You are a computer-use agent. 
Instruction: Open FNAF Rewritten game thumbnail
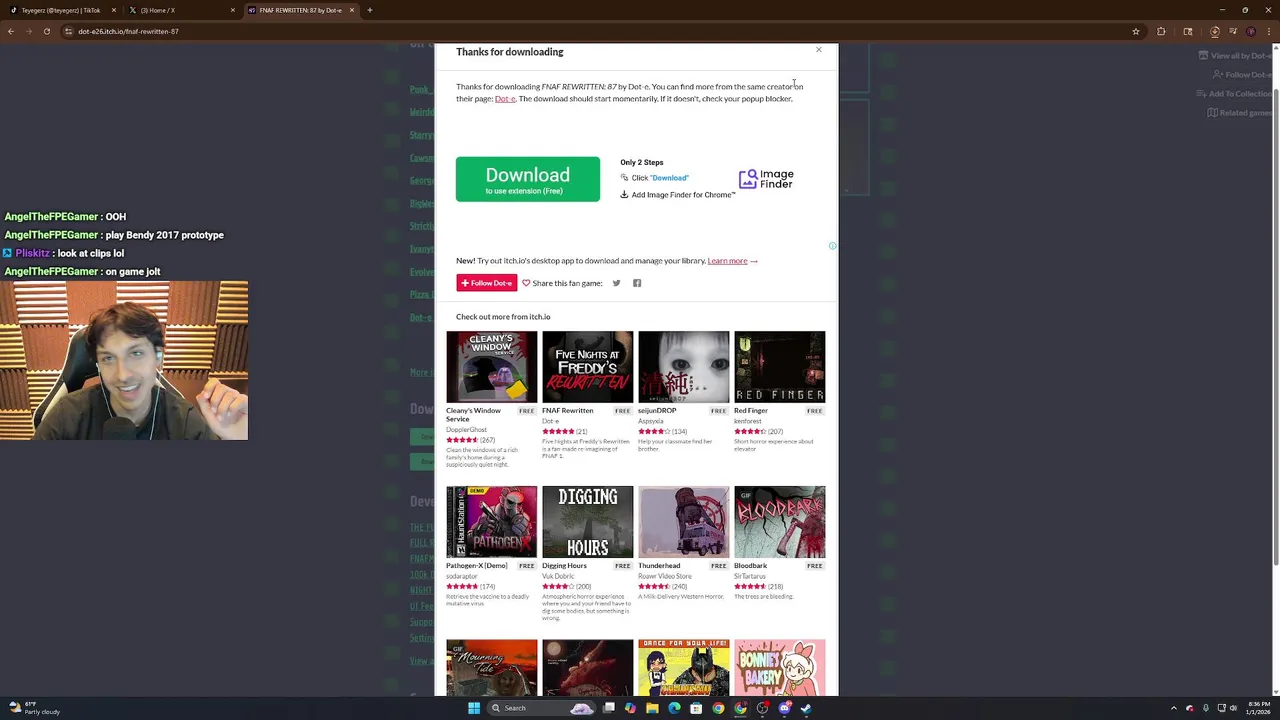[587, 367]
